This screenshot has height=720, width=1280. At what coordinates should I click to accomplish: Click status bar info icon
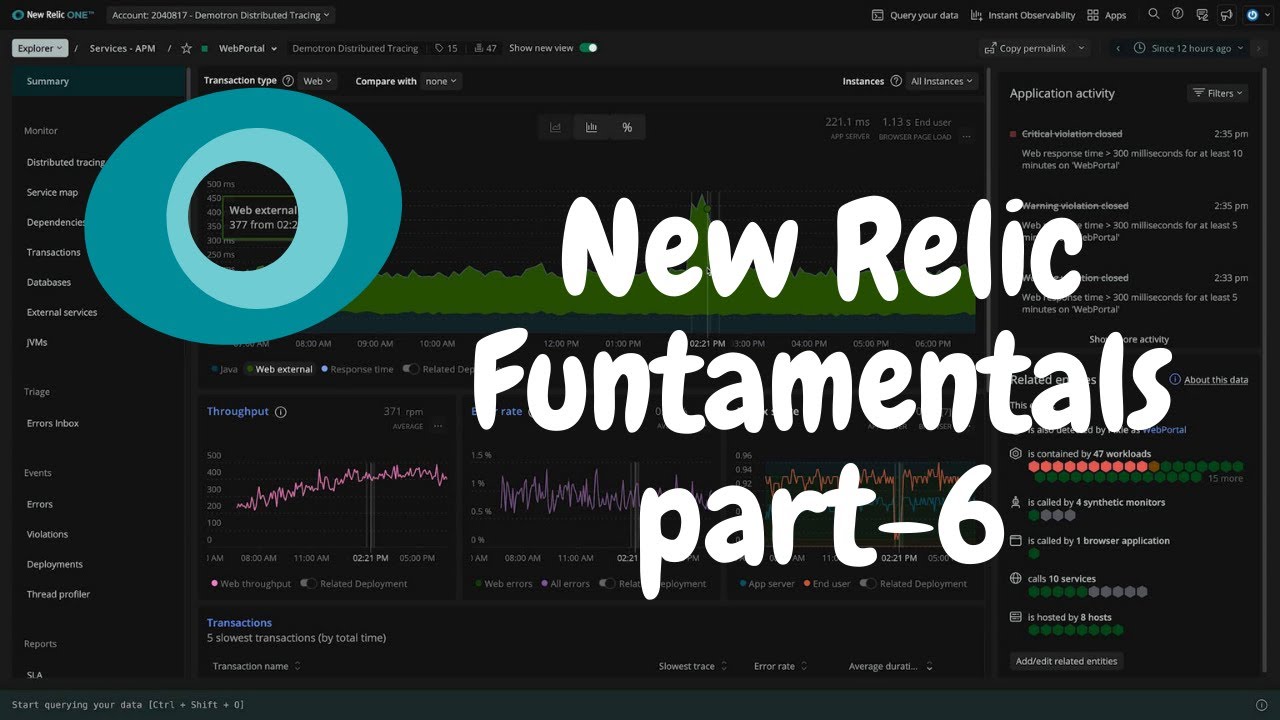[1261, 705]
